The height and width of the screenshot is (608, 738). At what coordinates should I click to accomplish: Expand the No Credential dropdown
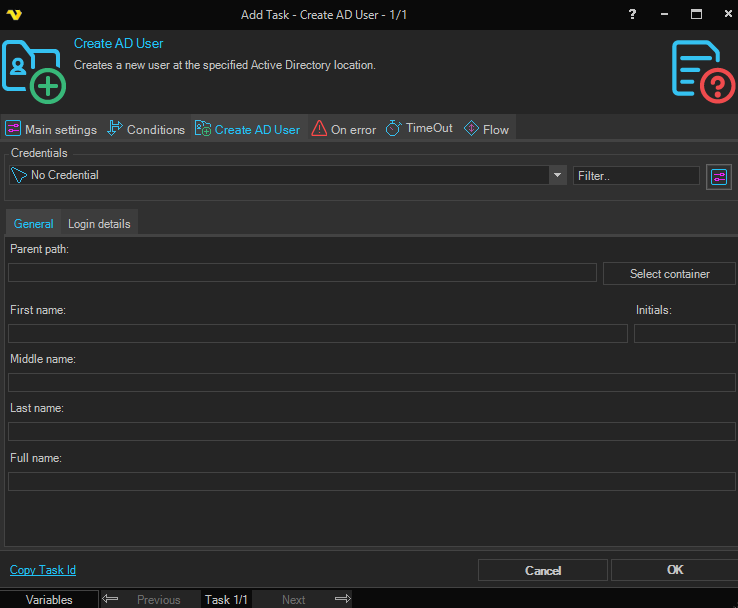(557, 175)
